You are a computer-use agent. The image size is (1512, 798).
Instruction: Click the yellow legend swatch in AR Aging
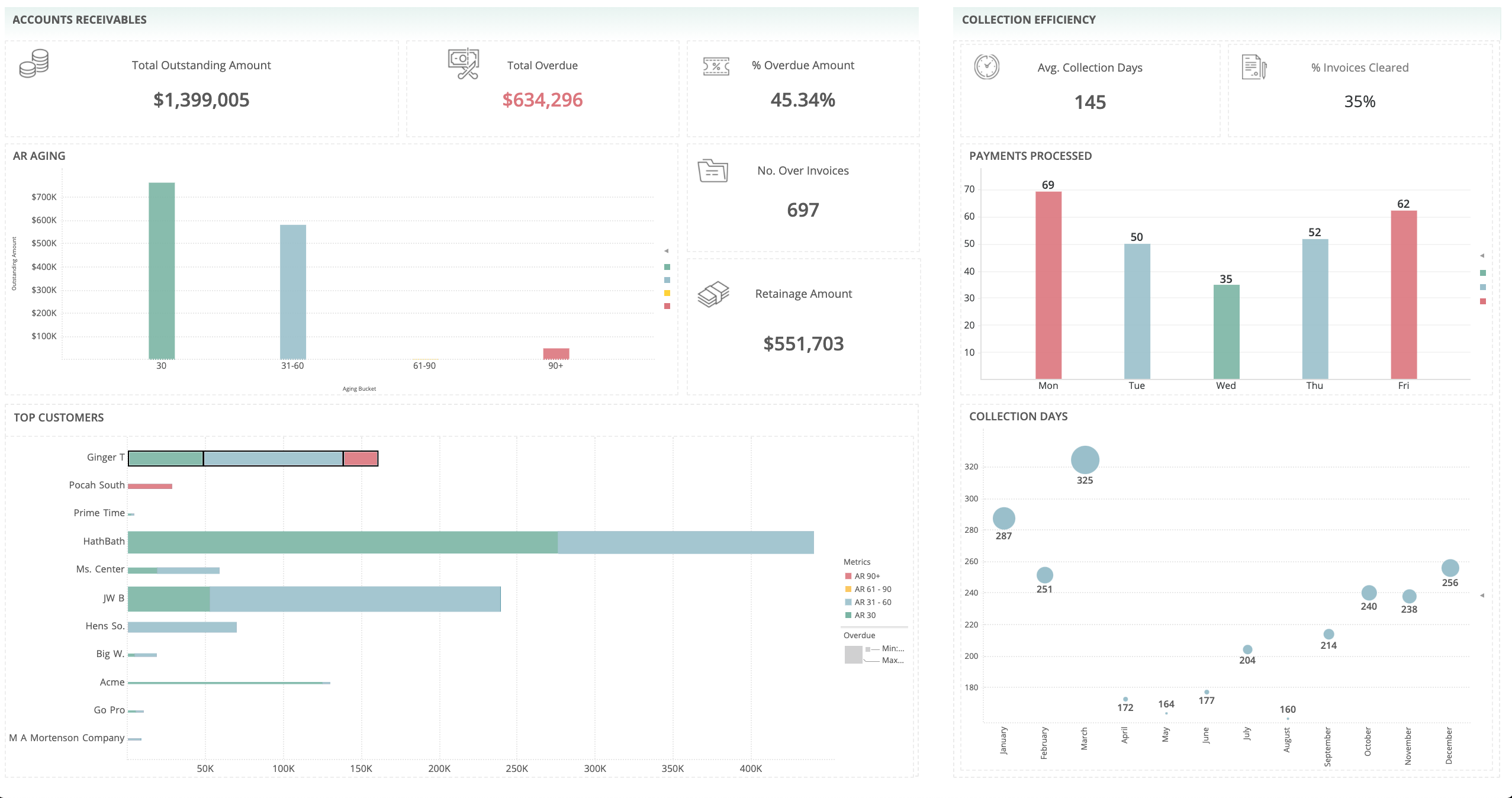pos(667,293)
